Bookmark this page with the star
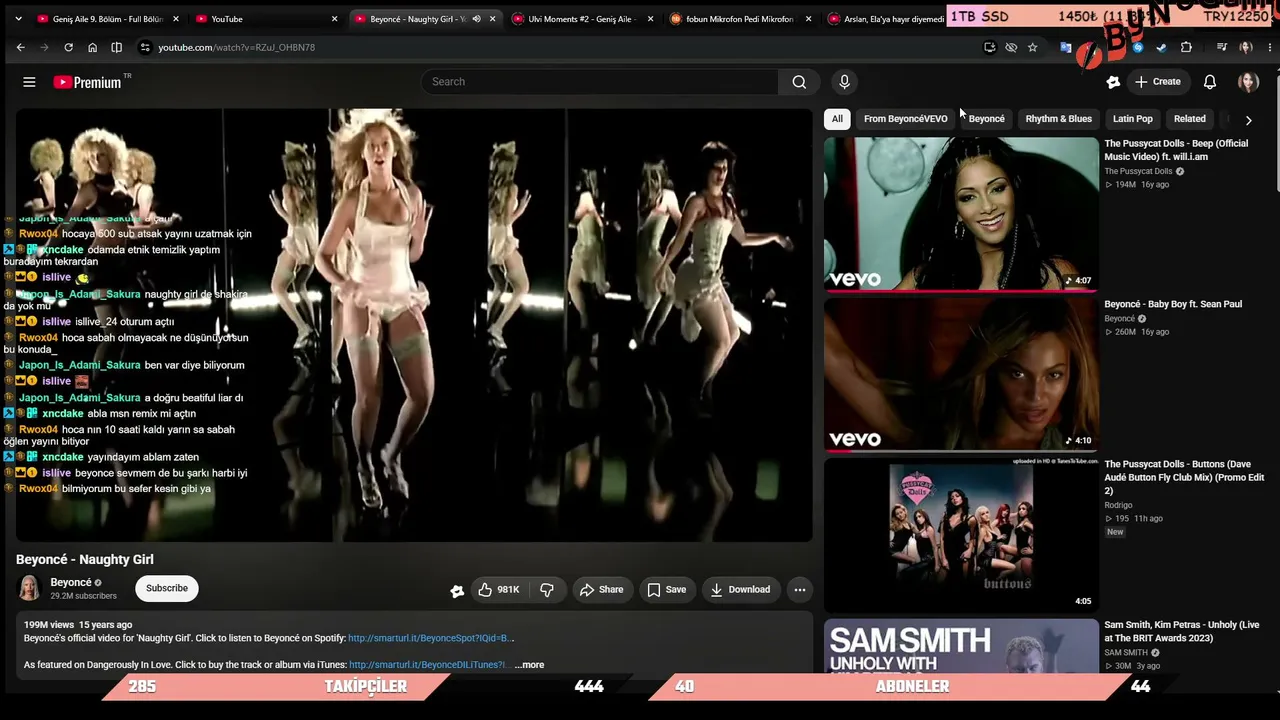 click(1032, 47)
